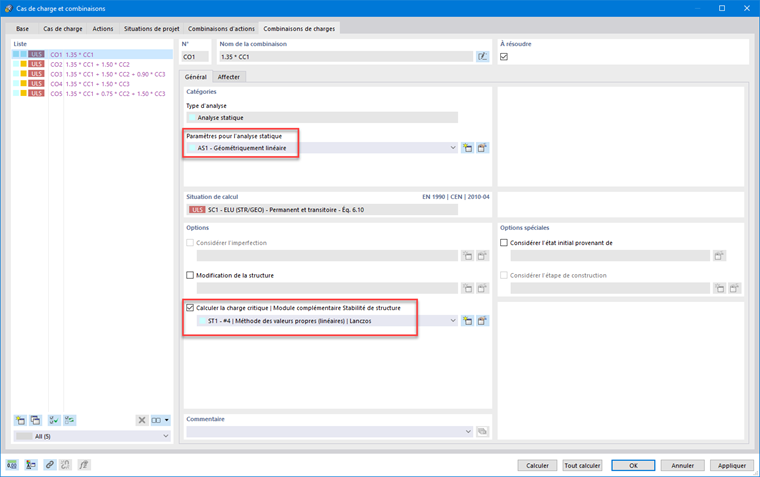
Task: Edit AS1 static analysis settings
Action: click(x=482, y=148)
